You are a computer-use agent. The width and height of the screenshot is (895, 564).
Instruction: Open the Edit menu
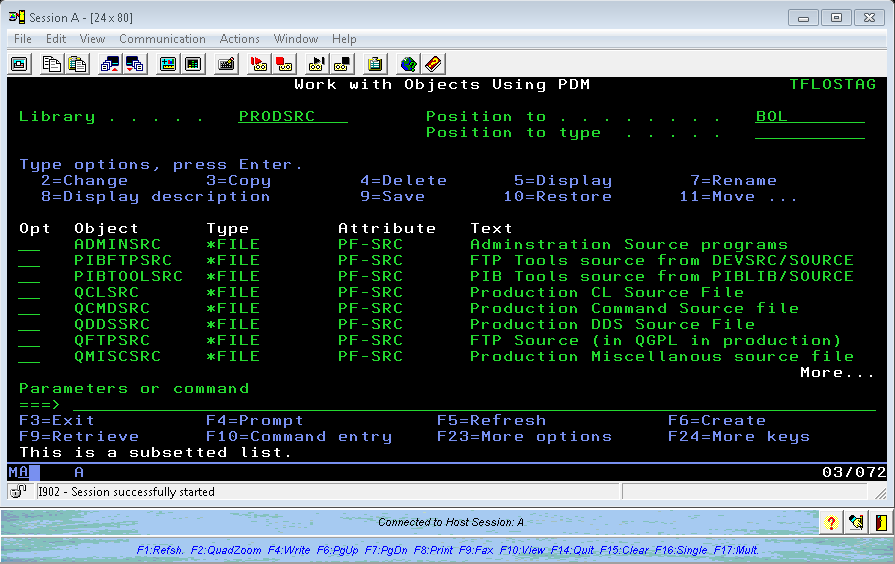click(56, 39)
